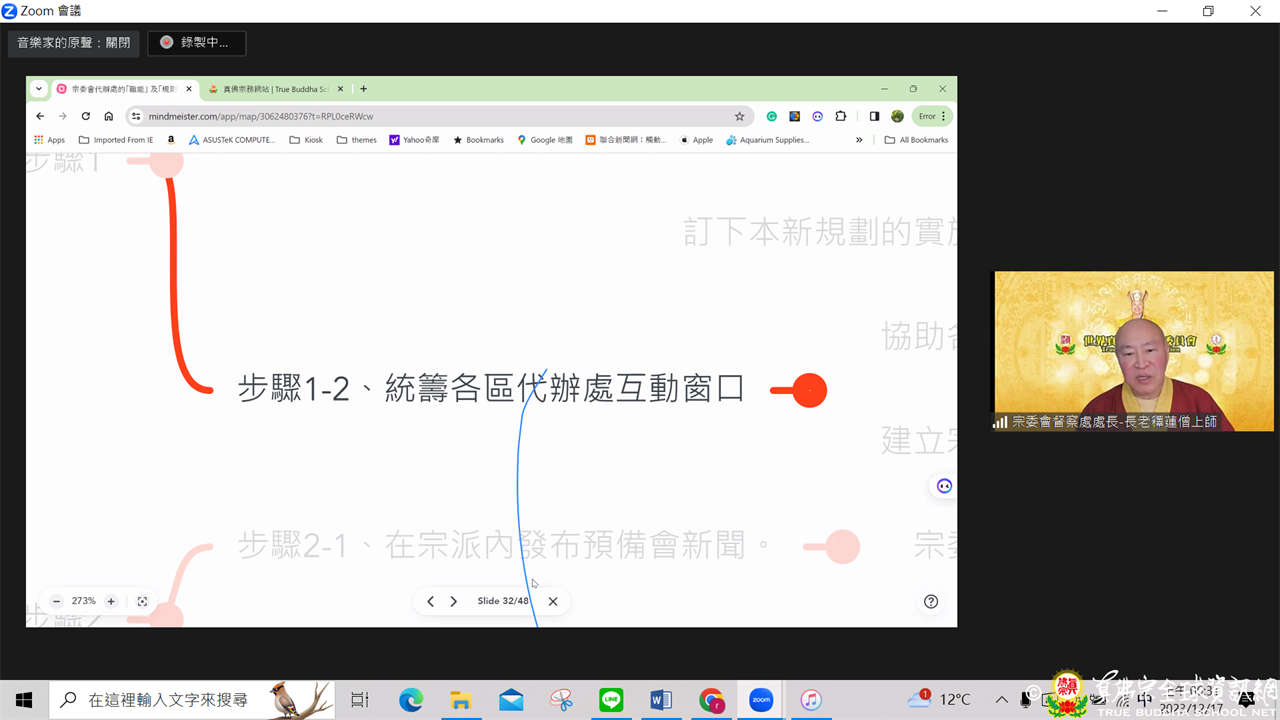The image size is (1280, 720).
Task: Toggle the browser side panel
Action: [874, 116]
